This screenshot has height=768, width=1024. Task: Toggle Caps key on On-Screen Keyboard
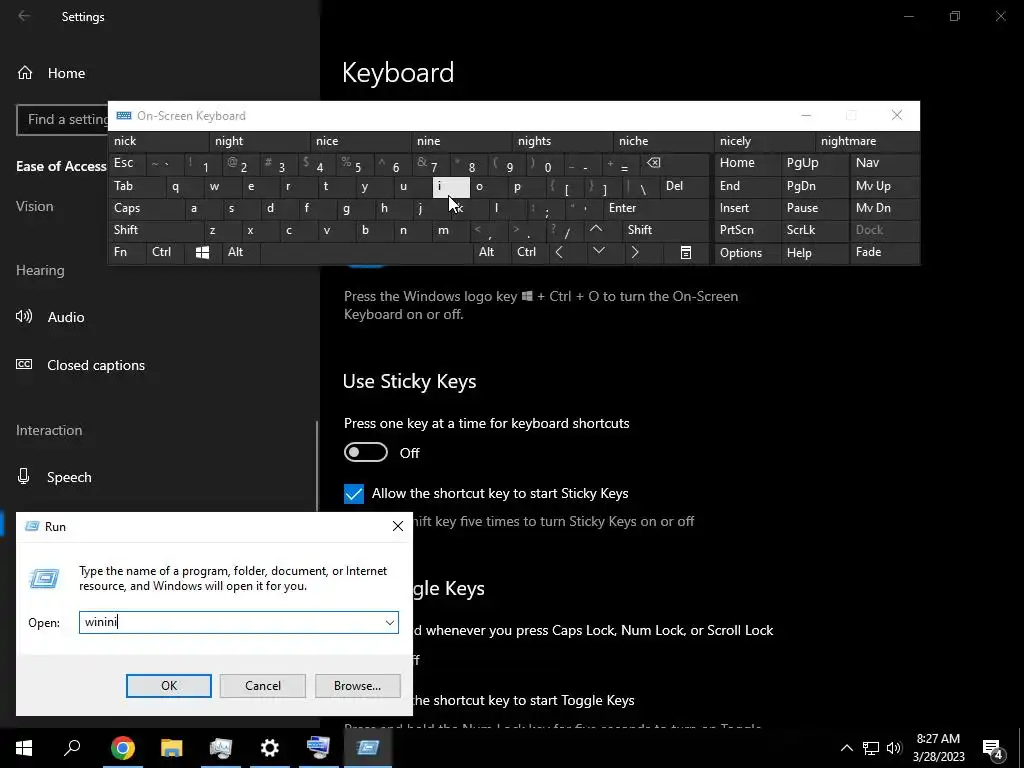tap(145, 208)
